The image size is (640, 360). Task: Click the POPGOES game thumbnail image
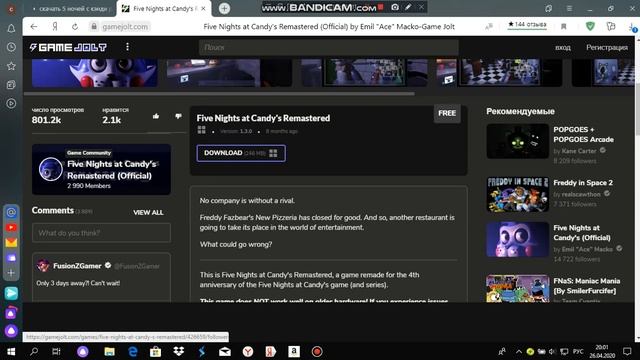(518, 141)
